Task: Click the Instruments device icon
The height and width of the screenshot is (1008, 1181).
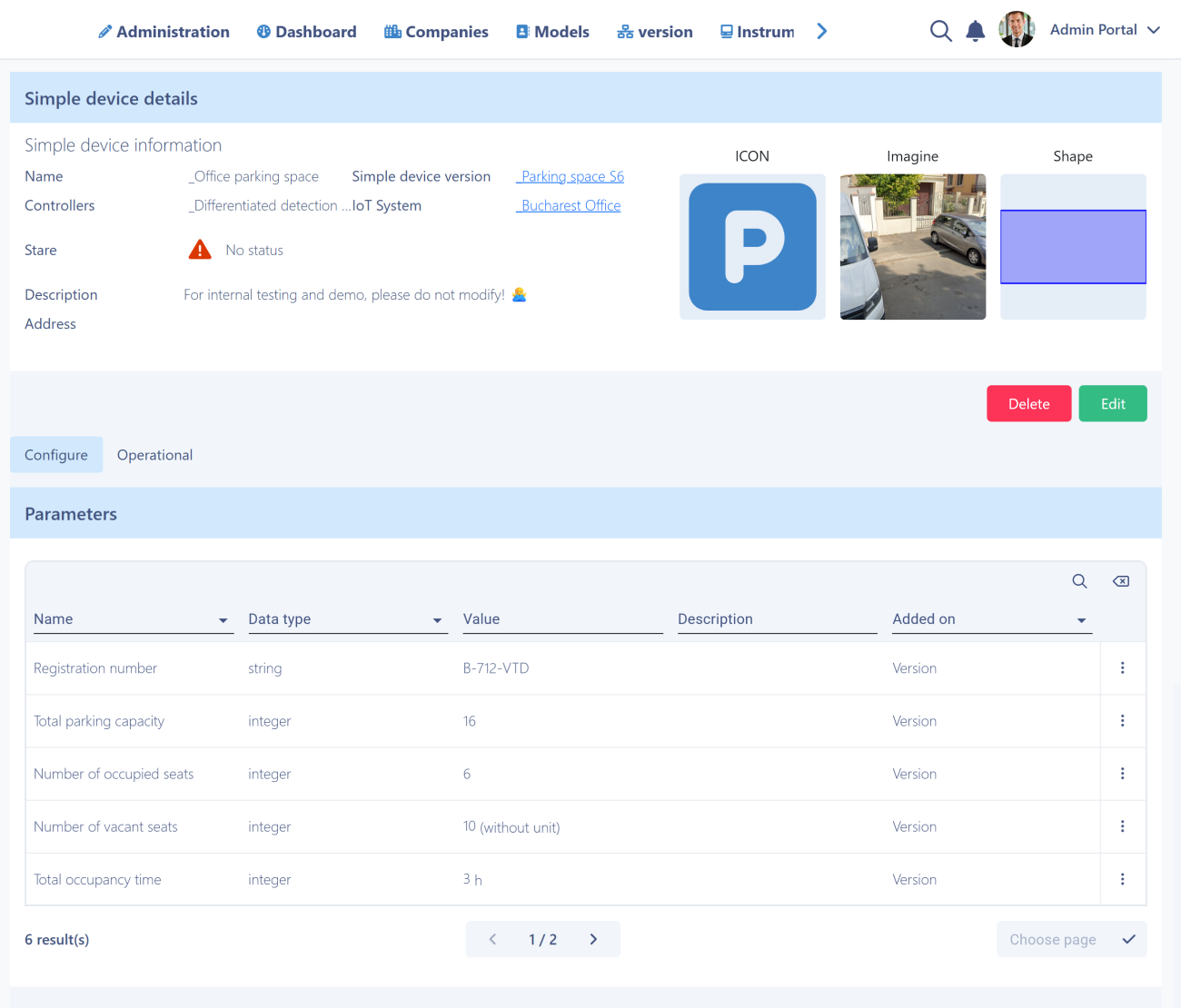Action: point(726,31)
